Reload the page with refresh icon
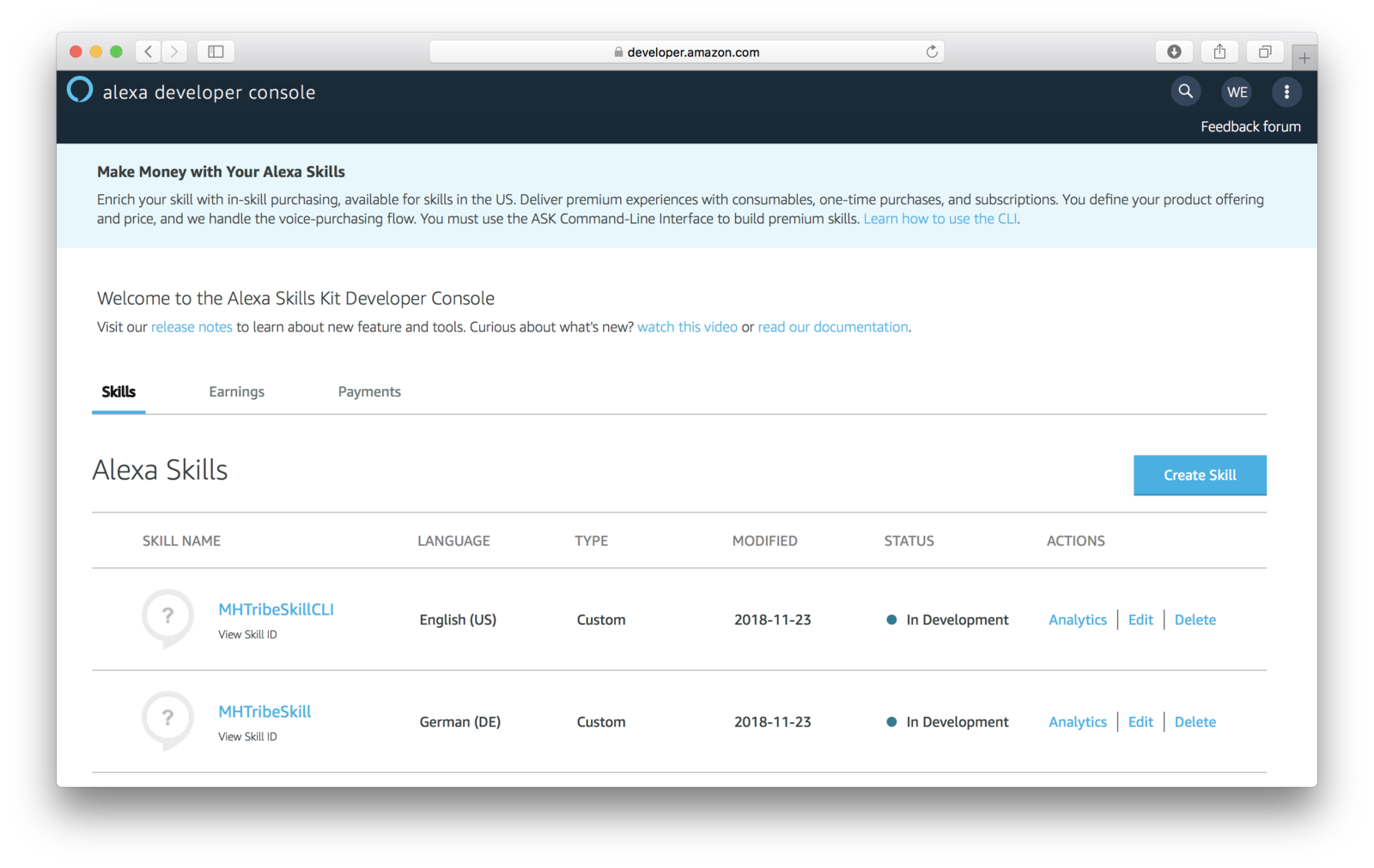 pyautogui.click(x=932, y=52)
